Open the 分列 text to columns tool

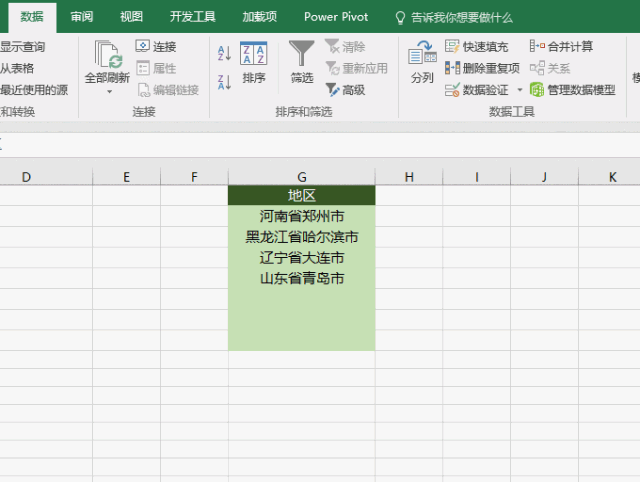[x=422, y=62]
